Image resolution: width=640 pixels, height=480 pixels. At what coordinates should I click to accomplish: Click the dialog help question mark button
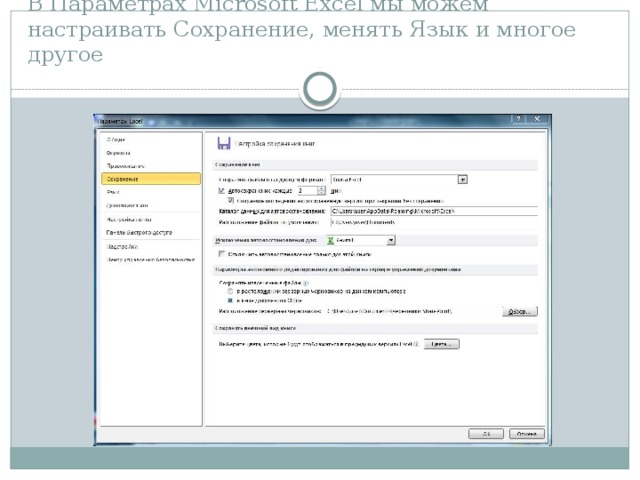click(x=518, y=119)
